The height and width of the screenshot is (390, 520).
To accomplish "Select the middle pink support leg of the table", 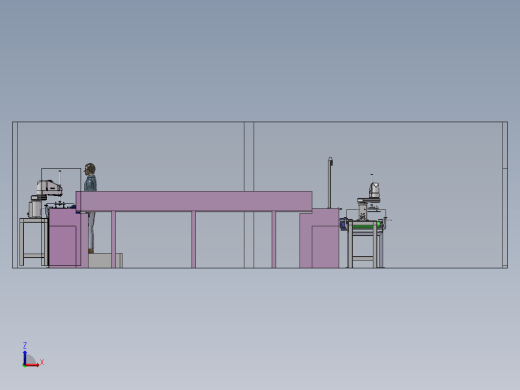I will coord(193,239).
